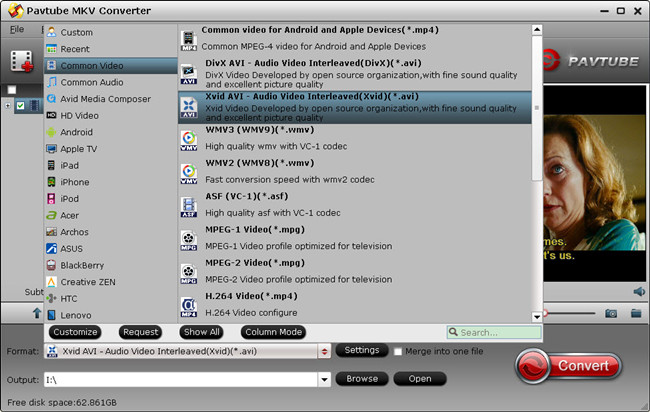Click the add video file icon
Viewport: 650px width, 412px height.
click(x=22, y=61)
